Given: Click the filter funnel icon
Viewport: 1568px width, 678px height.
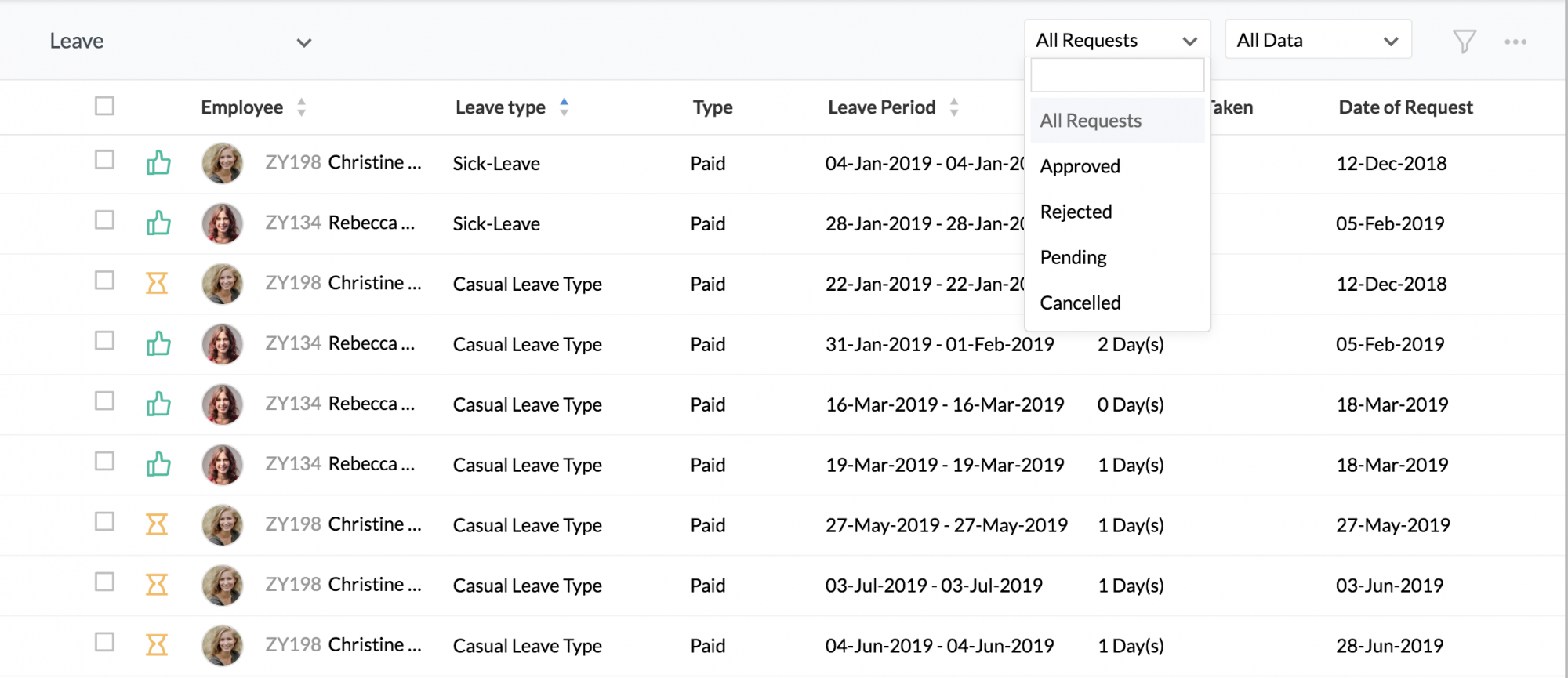Looking at the screenshot, I should [x=1464, y=42].
